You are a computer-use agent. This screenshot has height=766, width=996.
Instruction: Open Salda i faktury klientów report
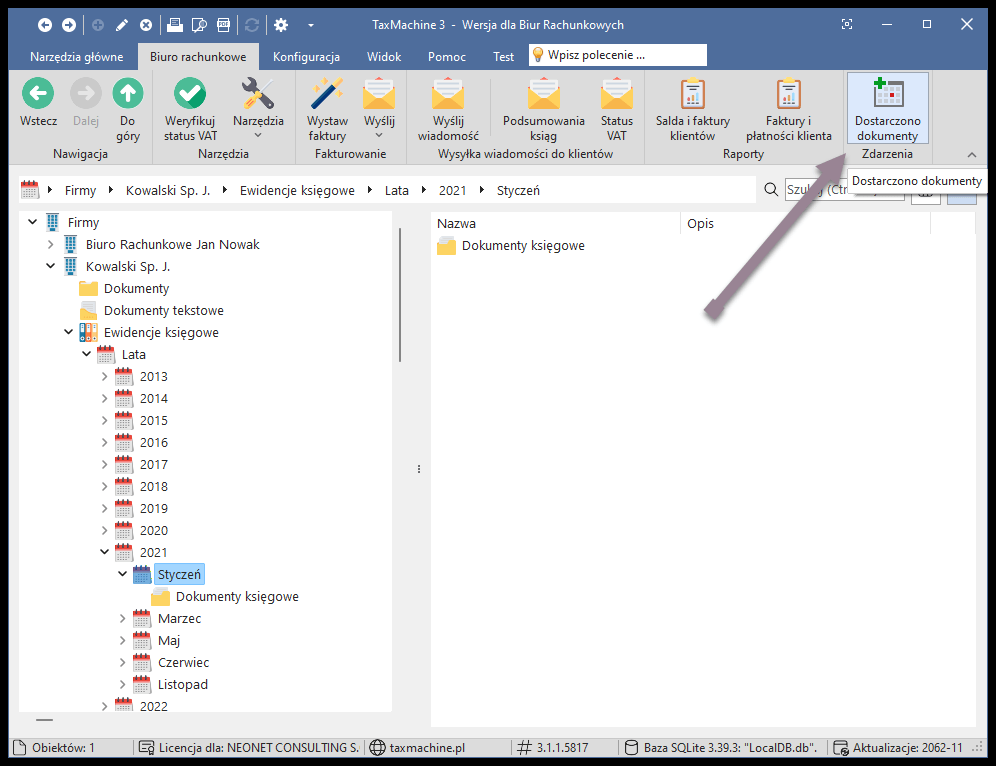[692, 95]
